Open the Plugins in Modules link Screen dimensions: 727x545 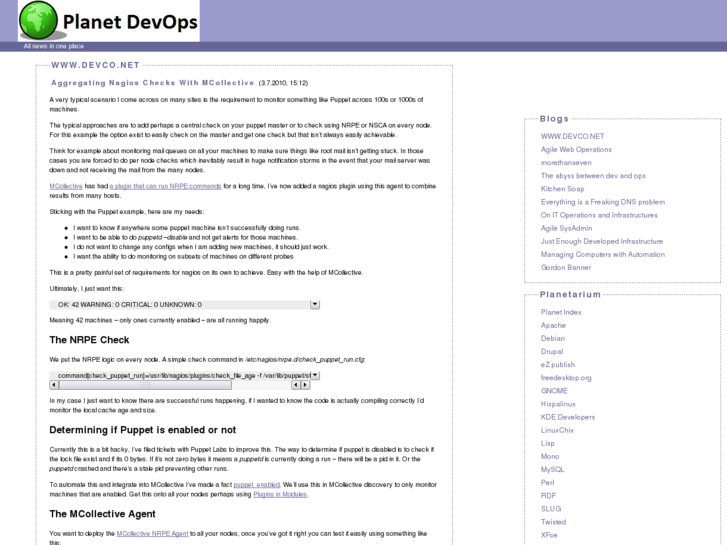280,494
